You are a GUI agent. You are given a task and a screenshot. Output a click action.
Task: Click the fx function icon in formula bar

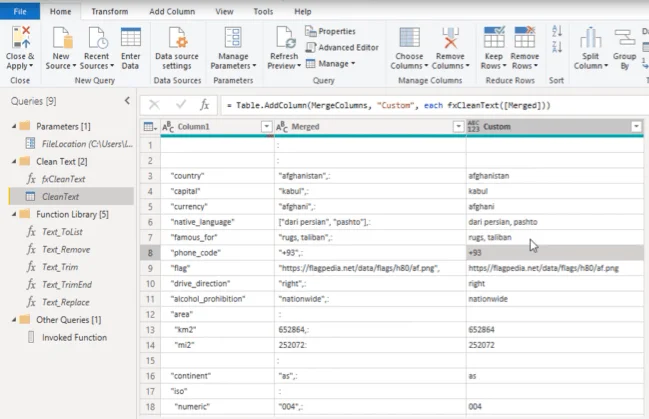point(204,105)
